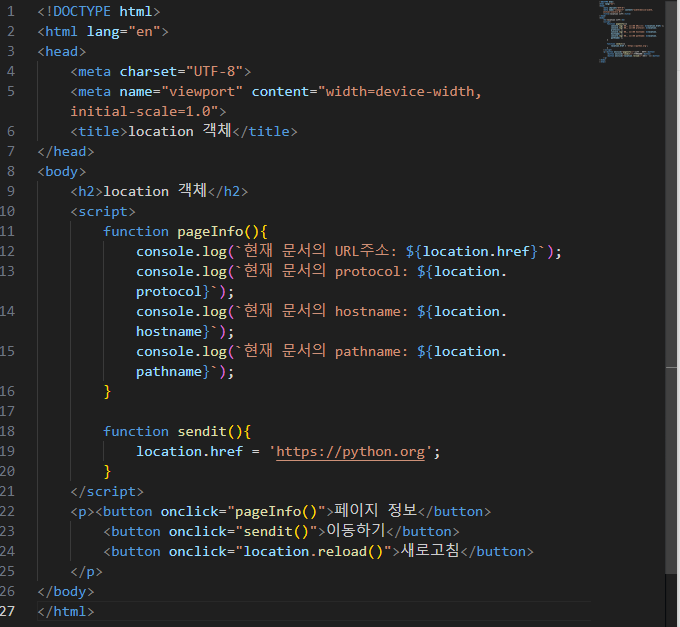This screenshot has width=680, height=627.
Task: Click the closing '</html>' tag
Action: tap(66, 611)
